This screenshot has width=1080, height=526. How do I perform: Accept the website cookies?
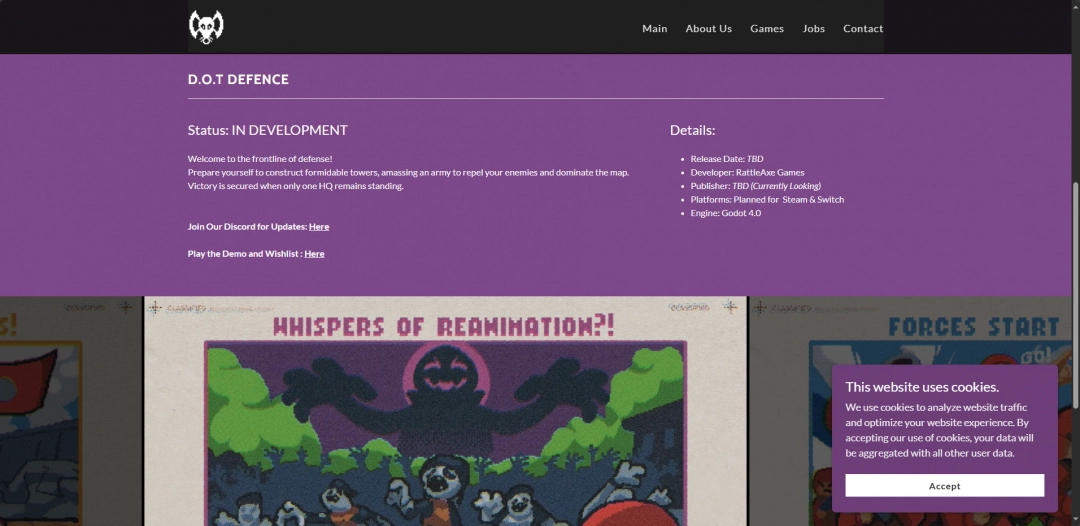coord(944,486)
